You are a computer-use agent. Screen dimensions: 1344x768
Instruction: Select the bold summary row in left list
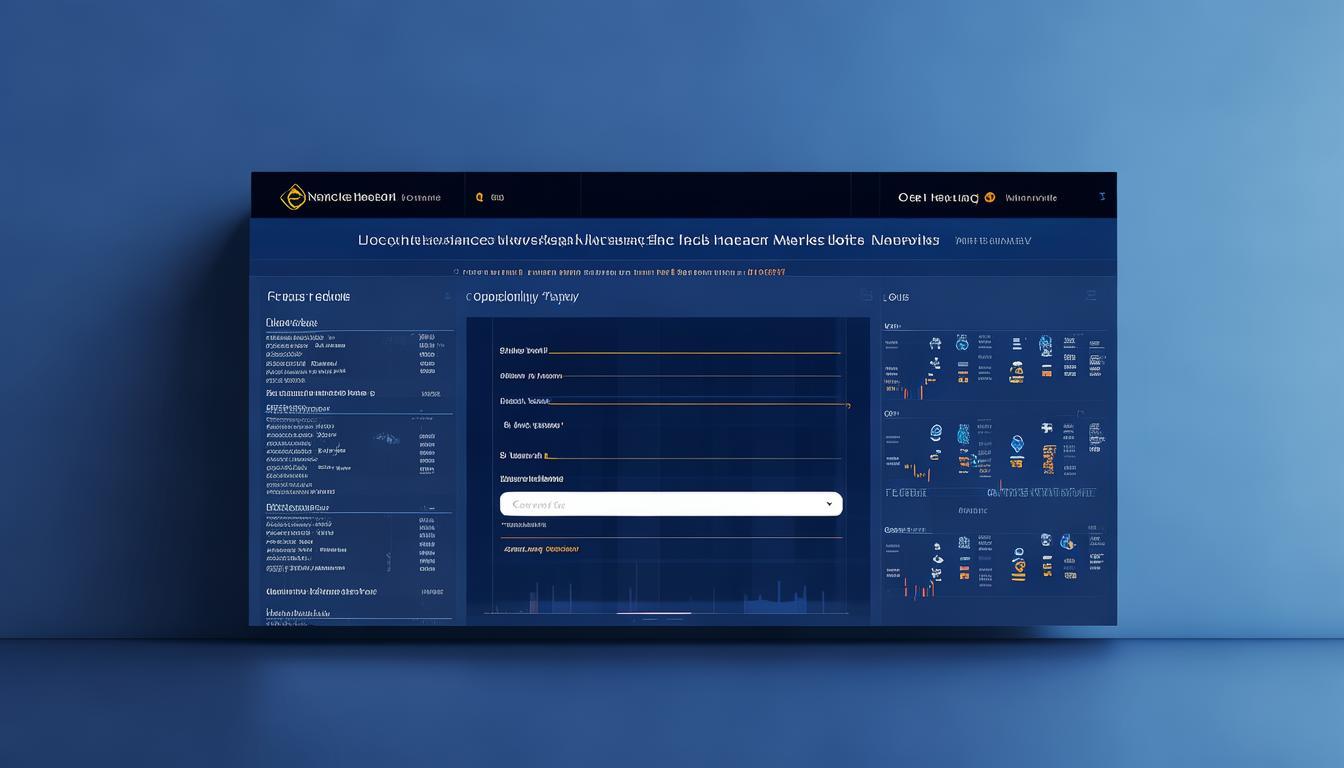pyautogui.click(x=322, y=591)
